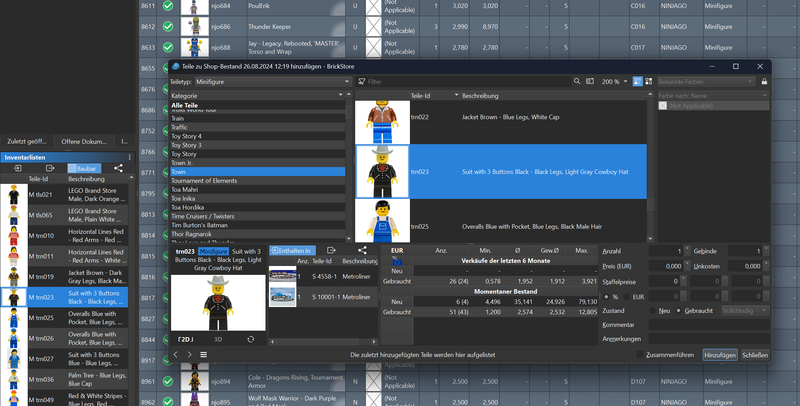
Task: Click the EU flag currency icon
Action: 397,262
